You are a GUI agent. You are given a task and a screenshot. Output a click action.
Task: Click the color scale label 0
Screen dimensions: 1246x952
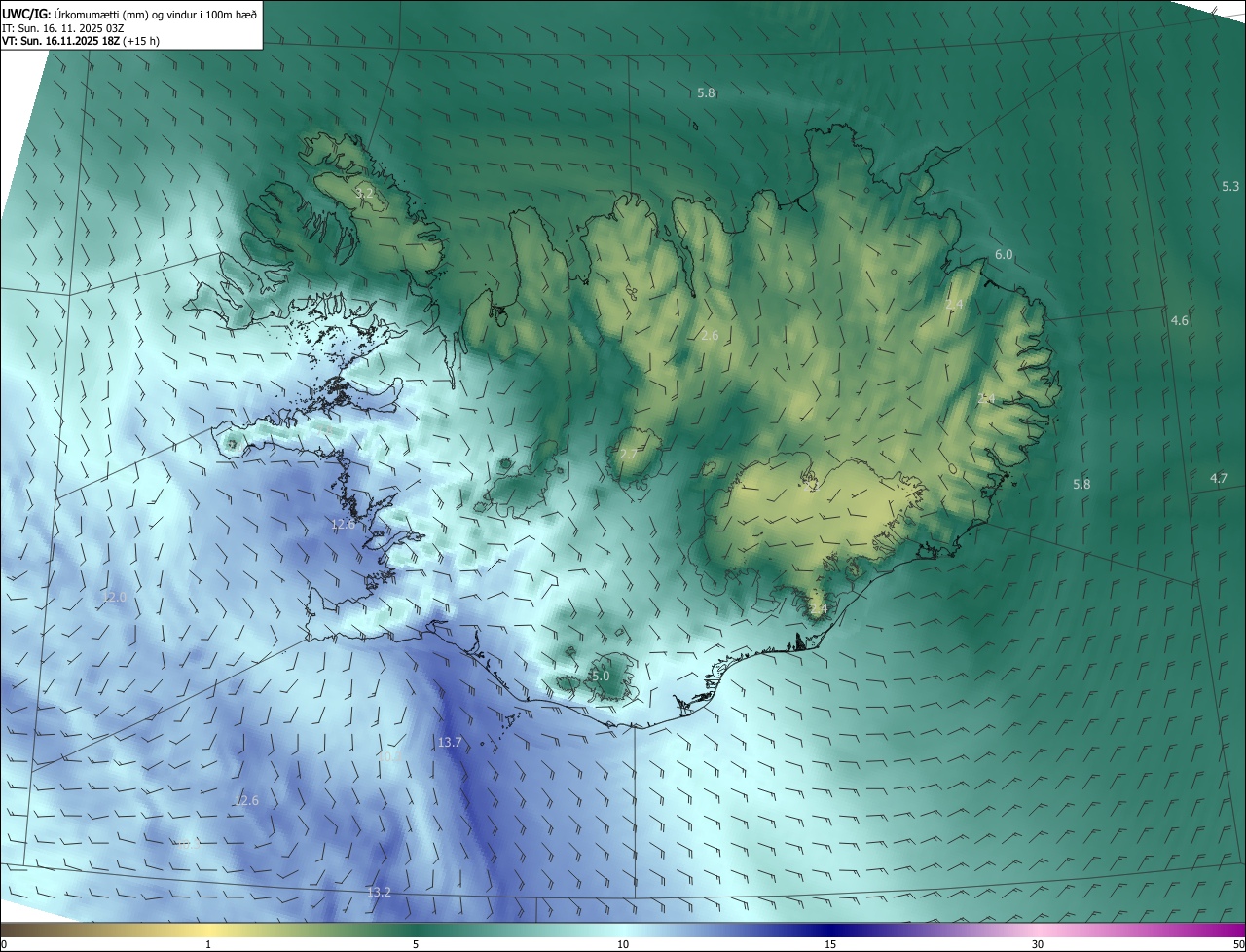click(4, 944)
